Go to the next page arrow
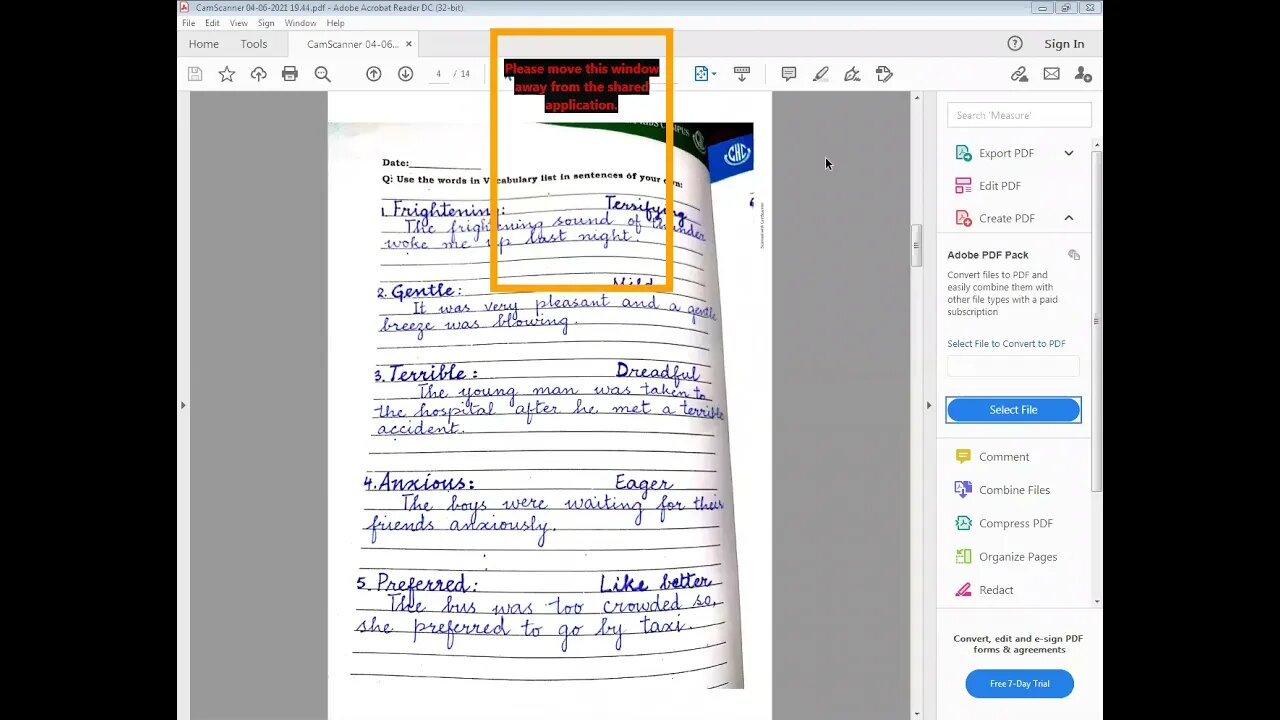 click(405, 74)
